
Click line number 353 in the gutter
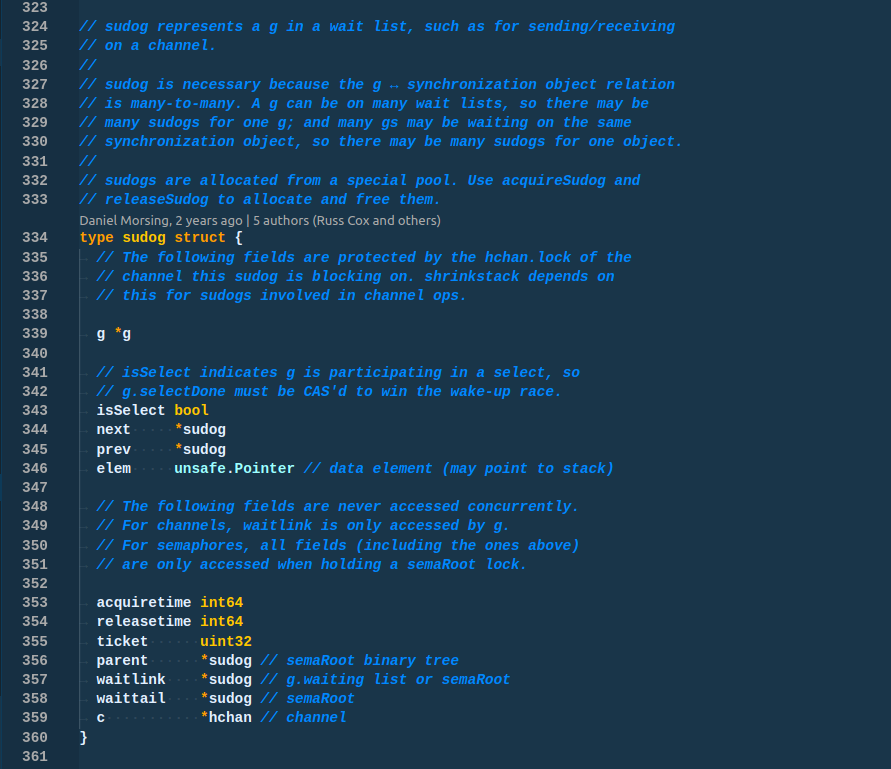click(35, 602)
